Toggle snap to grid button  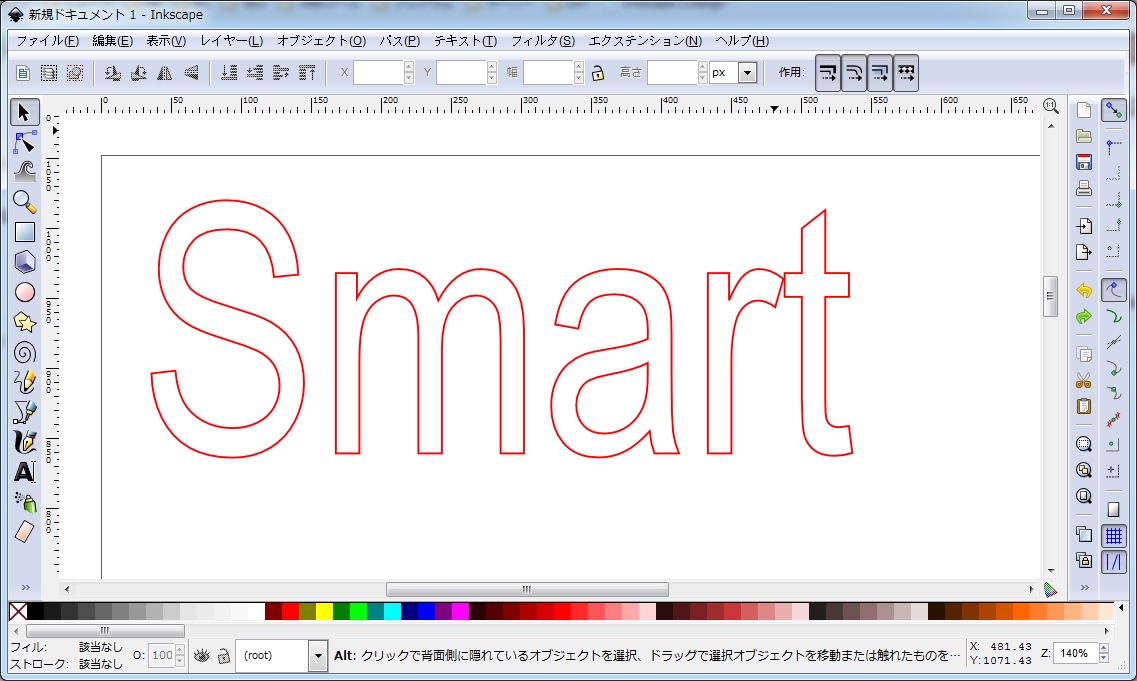point(1114,537)
